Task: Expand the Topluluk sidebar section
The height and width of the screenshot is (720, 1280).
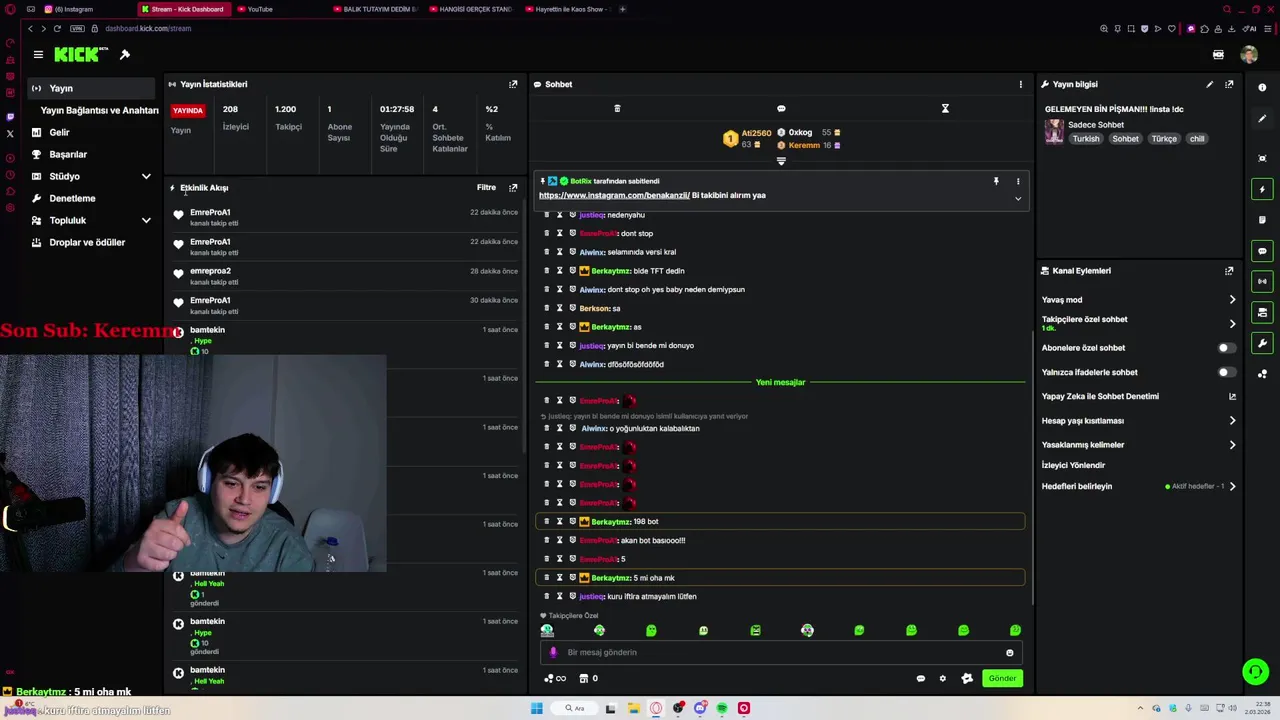Action: pyautogui.click(x=146, y=220)
